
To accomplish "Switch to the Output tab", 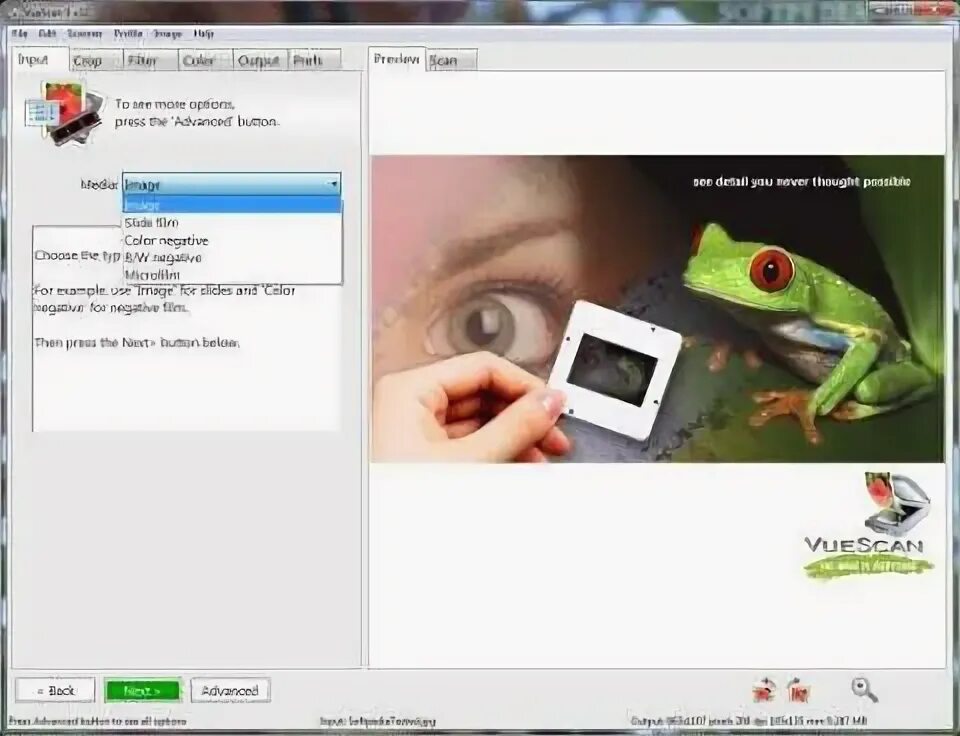I will (x=258, y=60).
